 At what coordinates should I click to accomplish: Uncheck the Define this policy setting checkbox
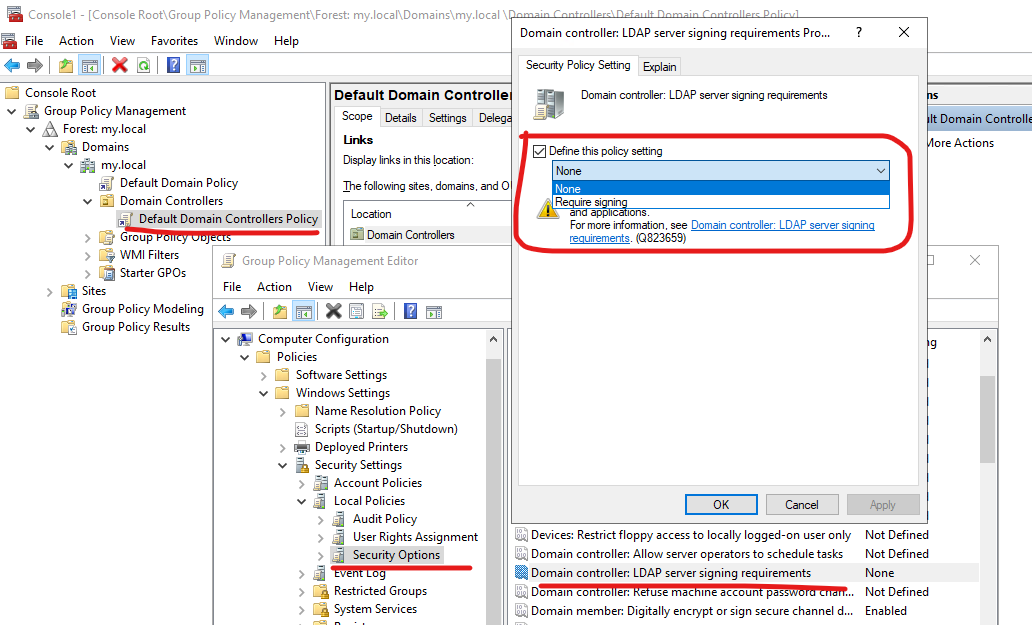point(540,151)
